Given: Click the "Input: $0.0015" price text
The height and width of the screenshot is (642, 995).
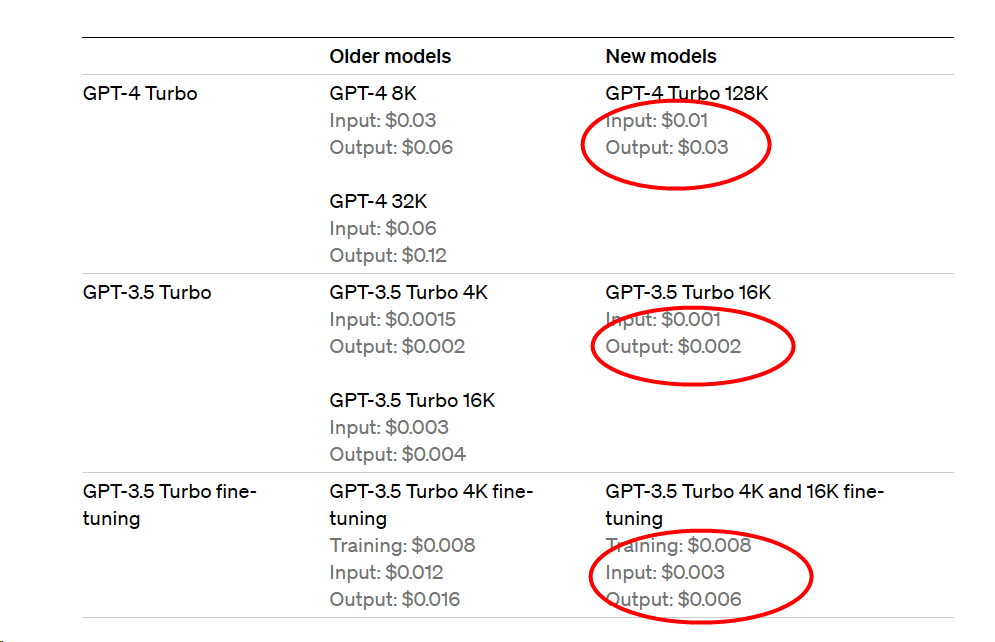Looking at the screenshot, I should pos(393,320).
